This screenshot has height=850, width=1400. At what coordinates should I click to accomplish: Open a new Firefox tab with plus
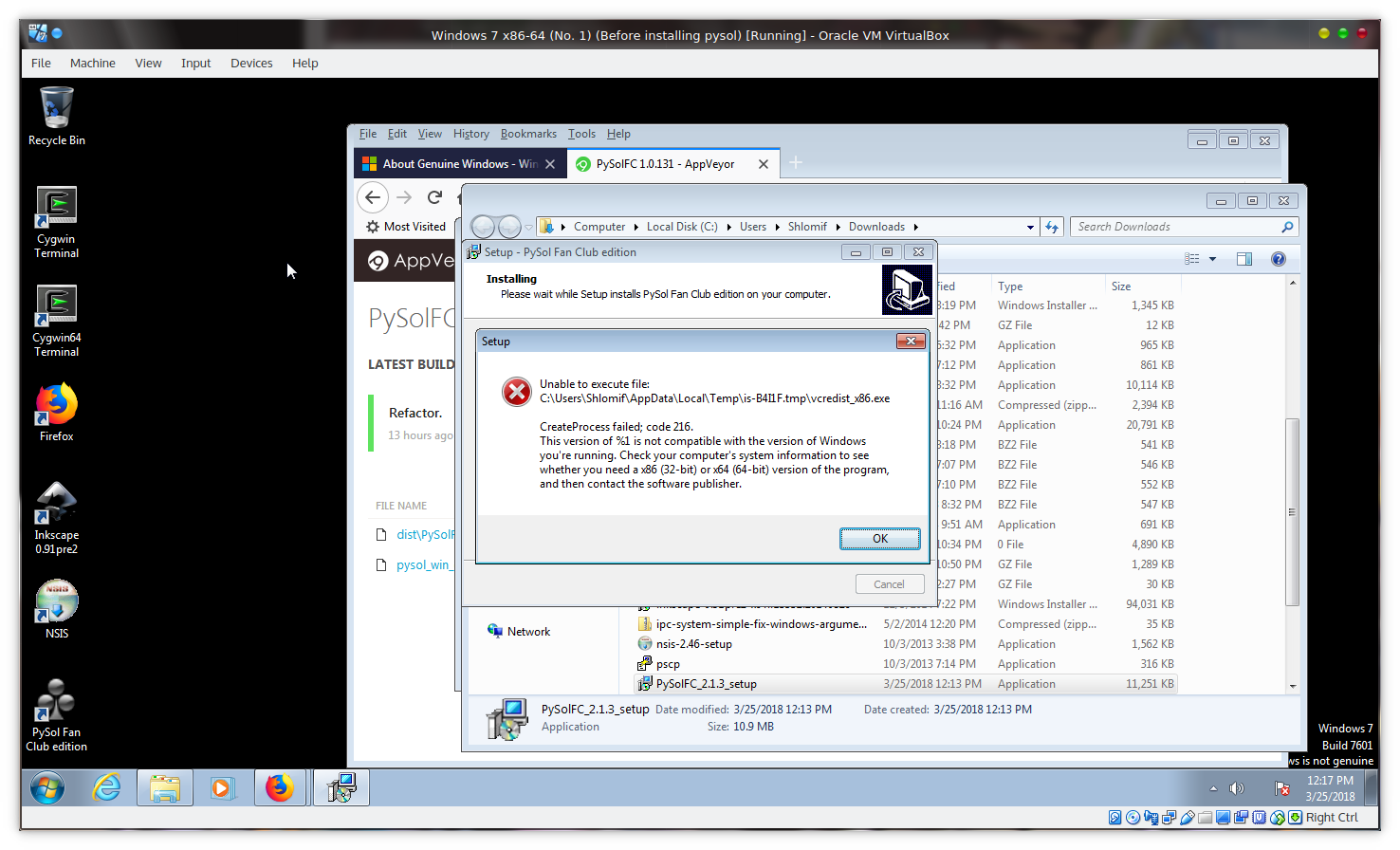[x=796, y=163]
